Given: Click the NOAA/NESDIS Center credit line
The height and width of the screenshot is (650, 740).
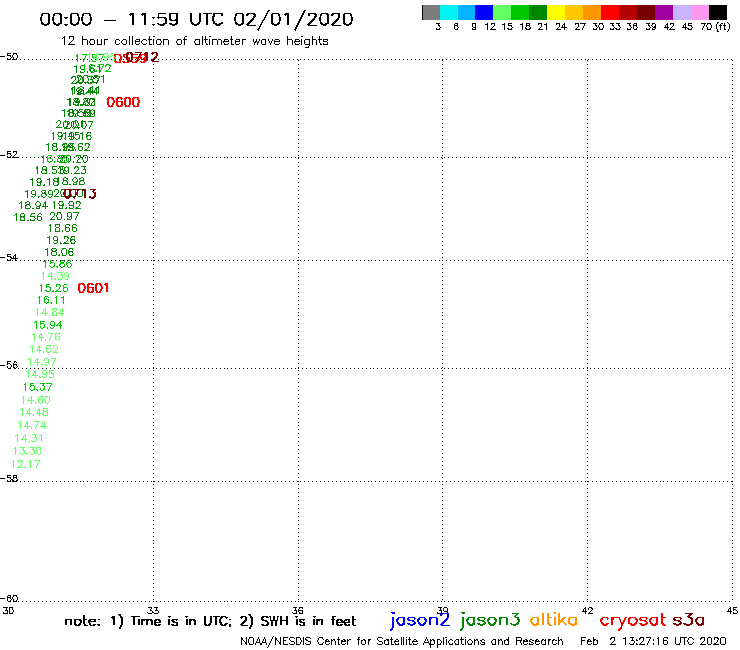Looking at the screenshot, I should 402,641.
